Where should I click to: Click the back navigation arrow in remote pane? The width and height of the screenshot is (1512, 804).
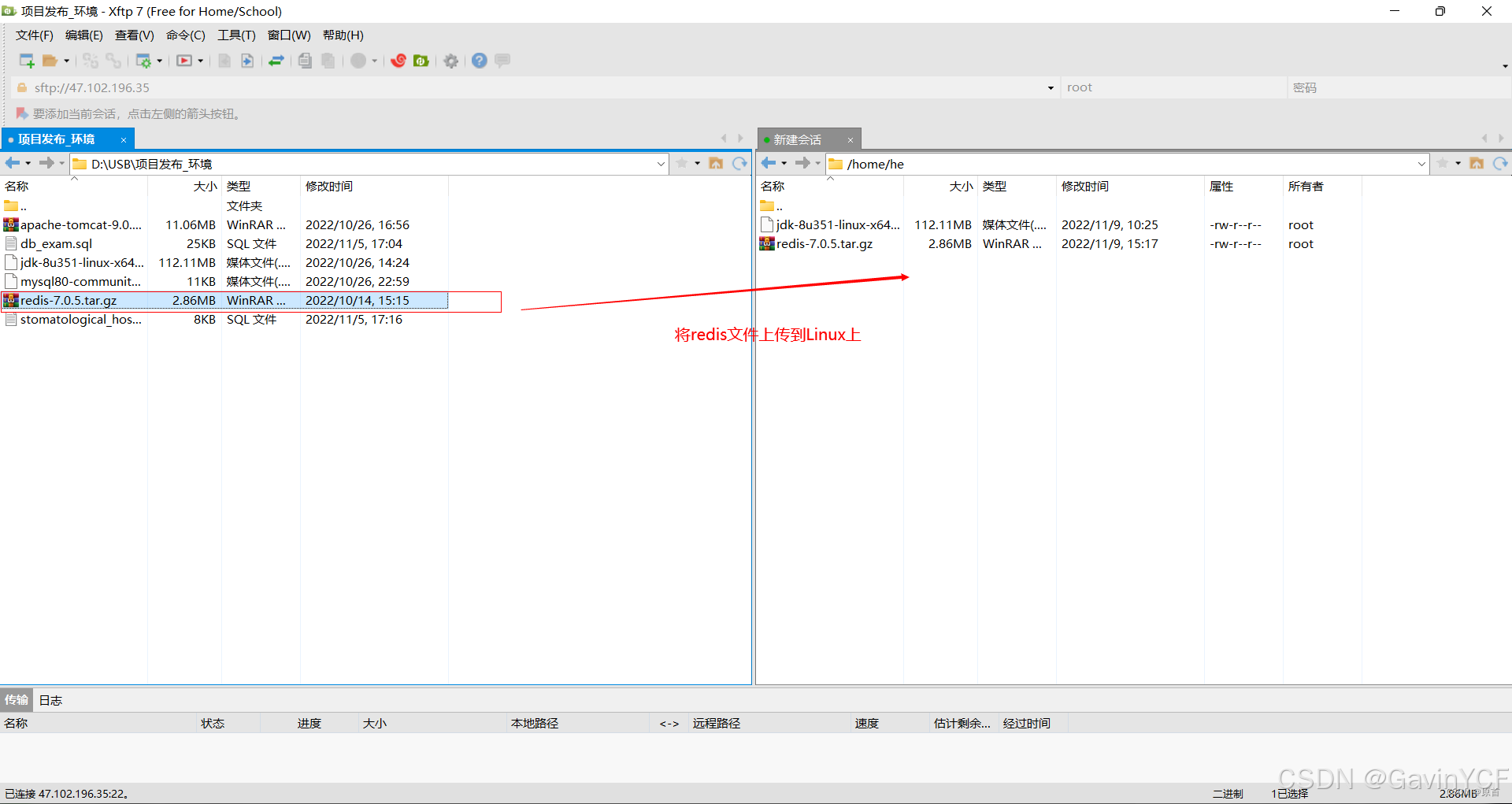(769, 163)
